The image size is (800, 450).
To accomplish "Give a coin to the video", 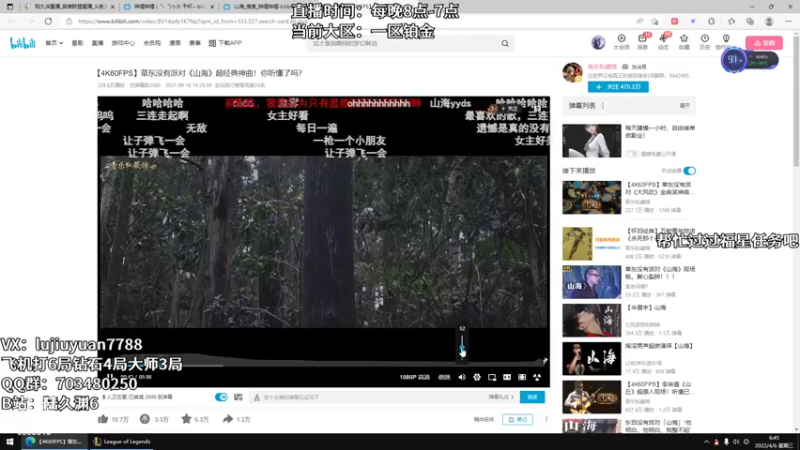I will click(x=145, y=419).
